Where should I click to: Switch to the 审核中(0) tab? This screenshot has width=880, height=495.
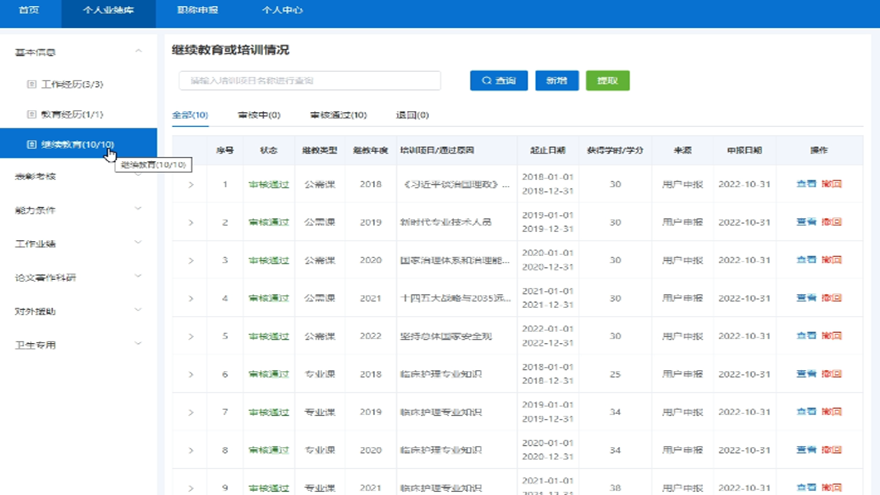[258, 116]
